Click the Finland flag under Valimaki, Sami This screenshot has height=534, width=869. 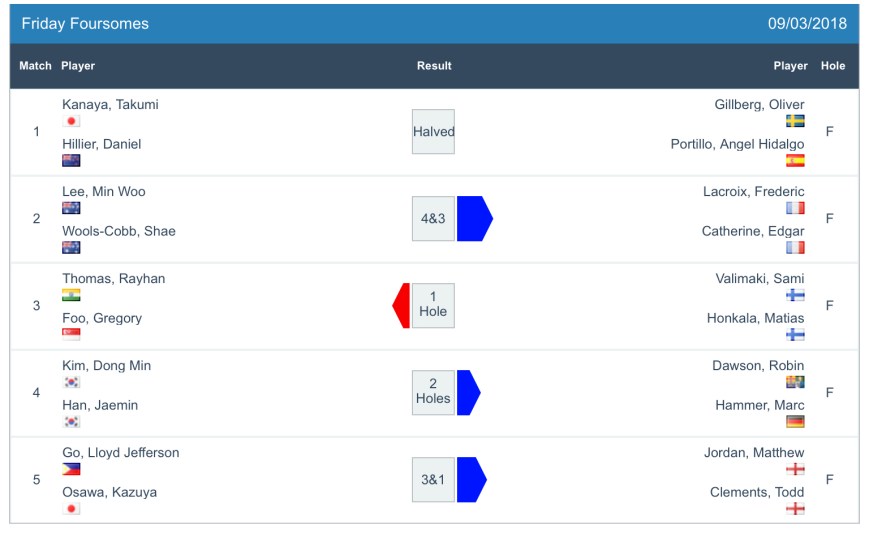tap(795, 295)
